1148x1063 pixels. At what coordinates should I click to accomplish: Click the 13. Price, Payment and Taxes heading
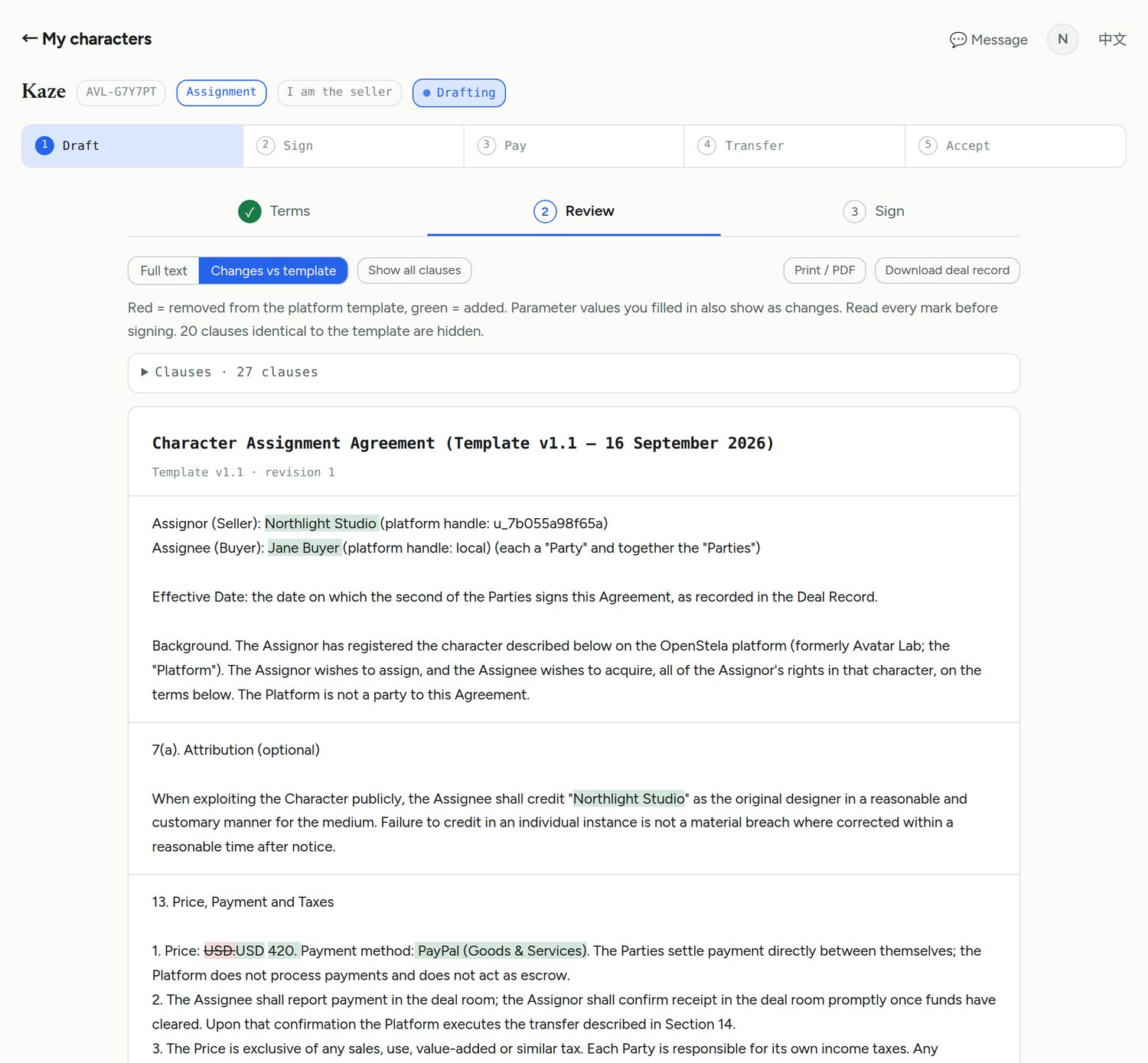243,902
